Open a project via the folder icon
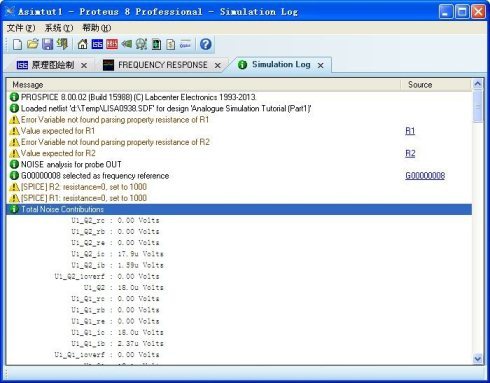 pyautogui.click(x=33, y=44)
